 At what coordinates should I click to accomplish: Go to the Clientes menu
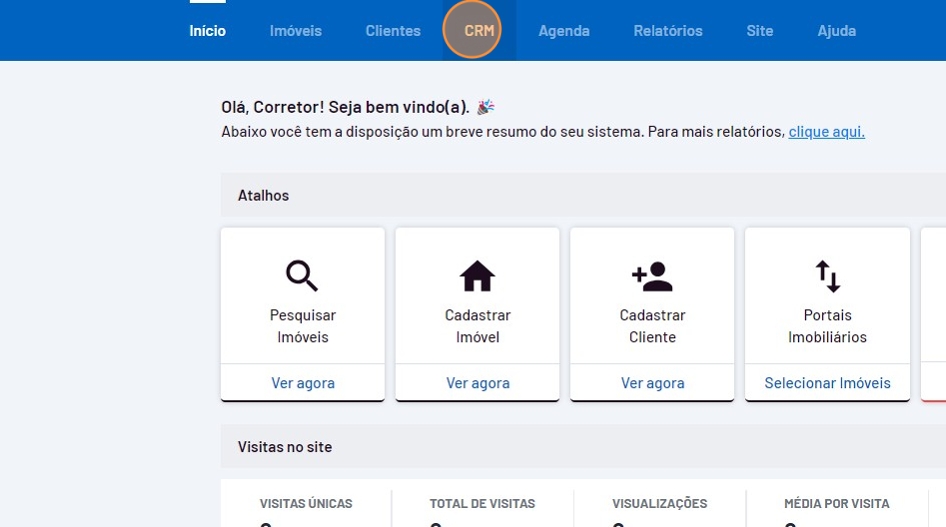click(x=393, y=31)
